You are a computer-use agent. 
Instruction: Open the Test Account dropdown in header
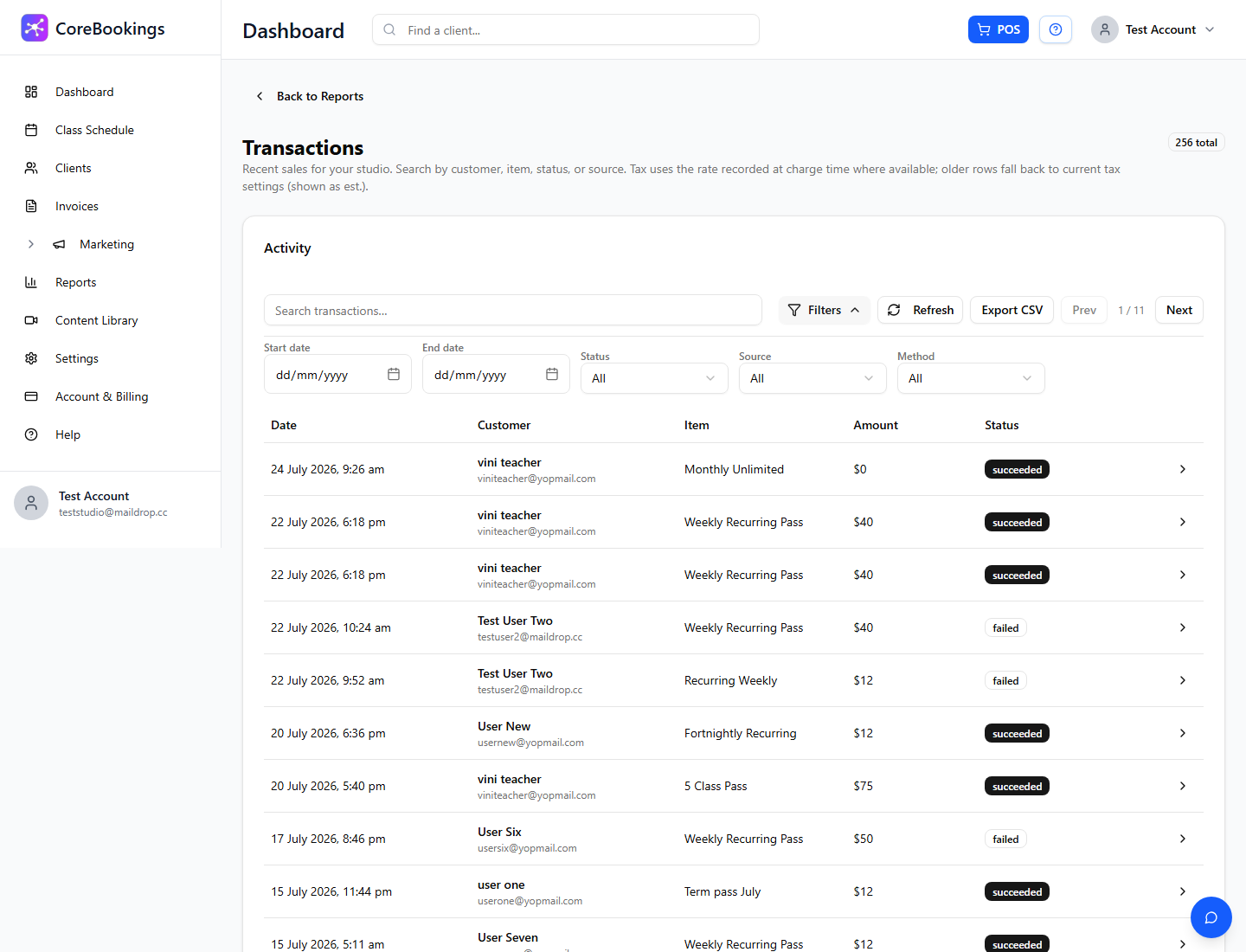tap(1153, 29)
